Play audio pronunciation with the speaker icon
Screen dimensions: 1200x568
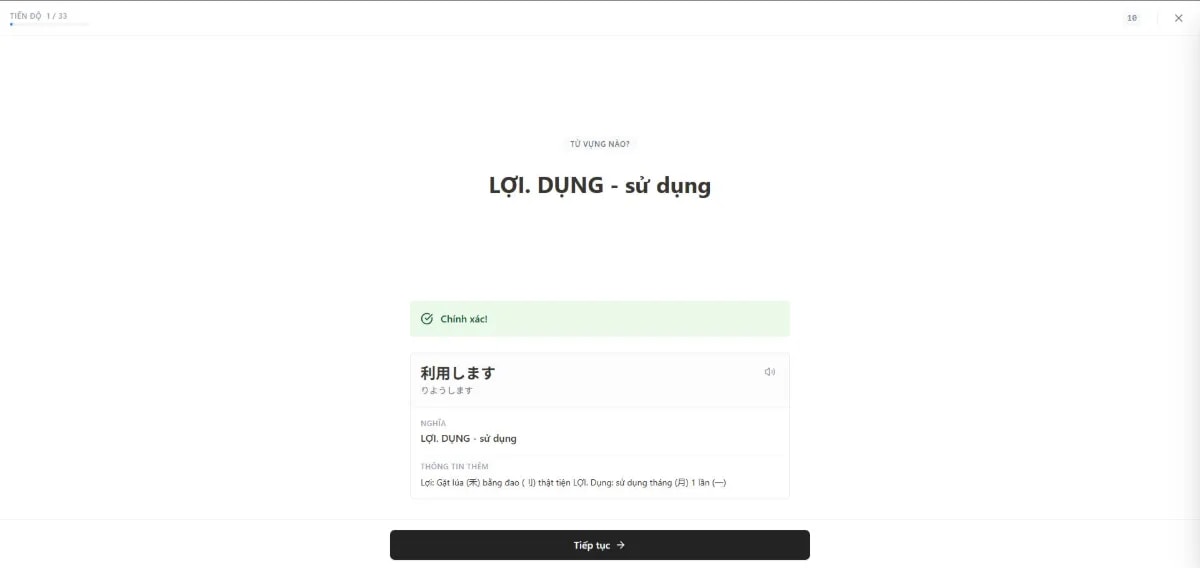[769, 372]
